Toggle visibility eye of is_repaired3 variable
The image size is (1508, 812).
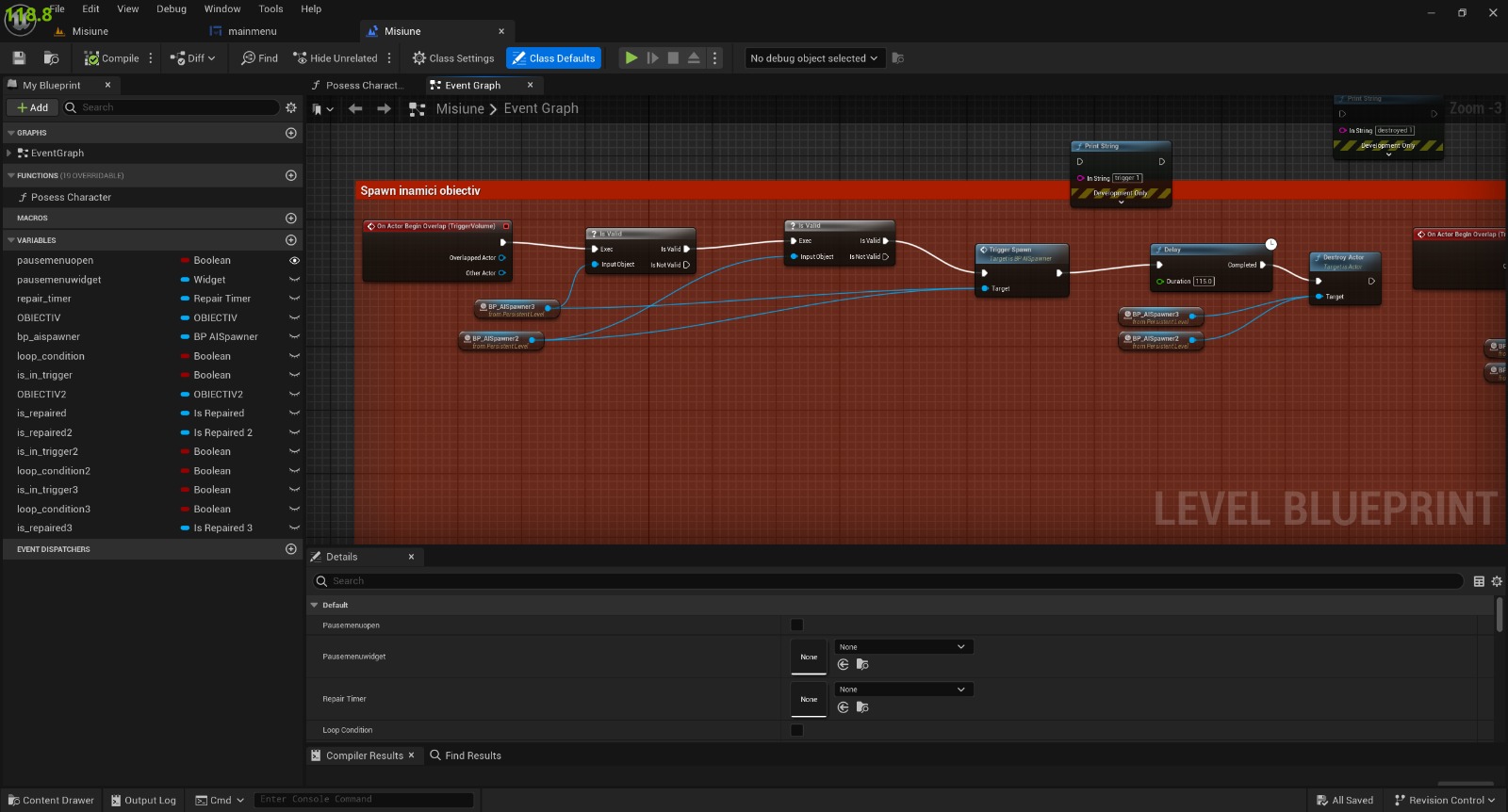[294, 528]
